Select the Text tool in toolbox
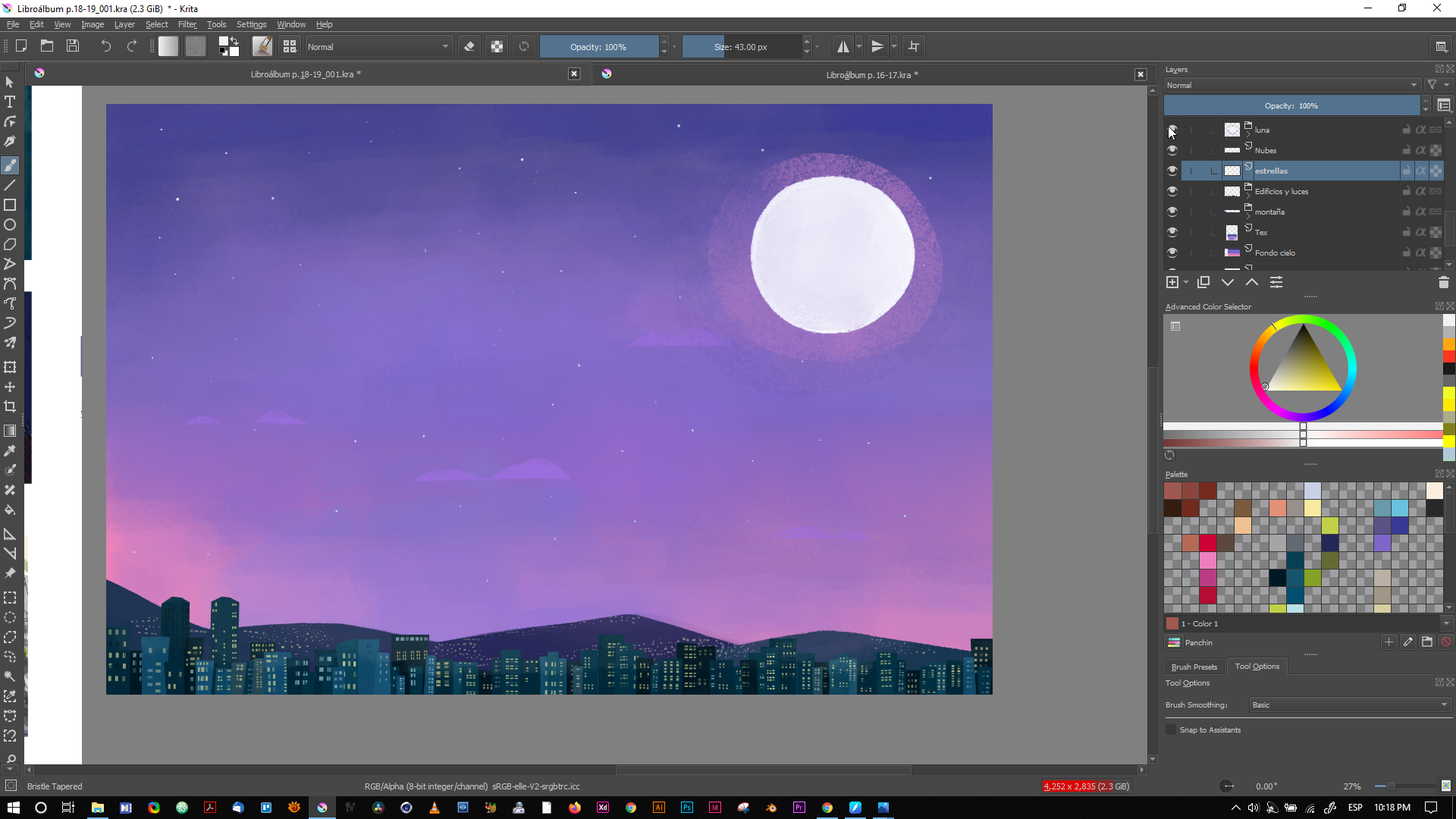Viewport: 1456px width, 819px height. point(10,102)
